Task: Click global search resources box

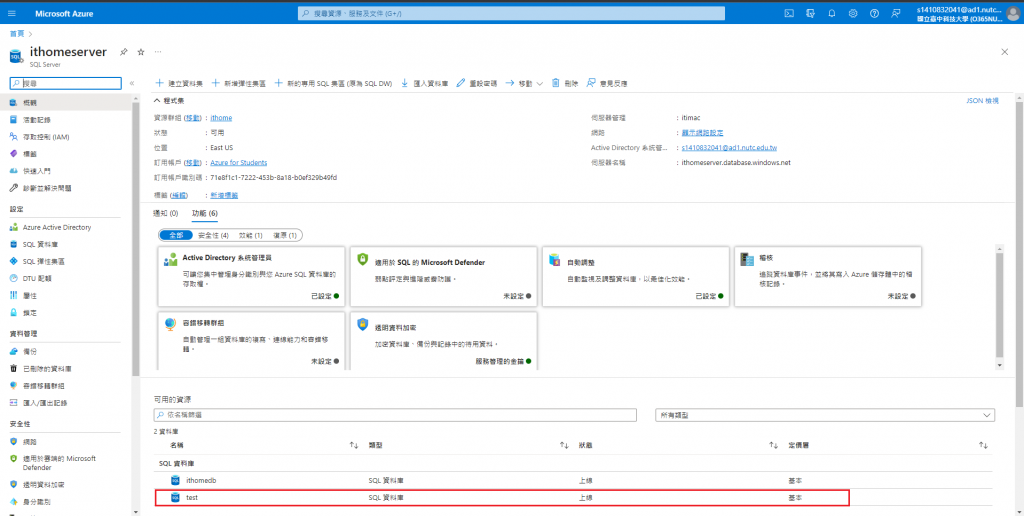Action: tap(511, 13)
